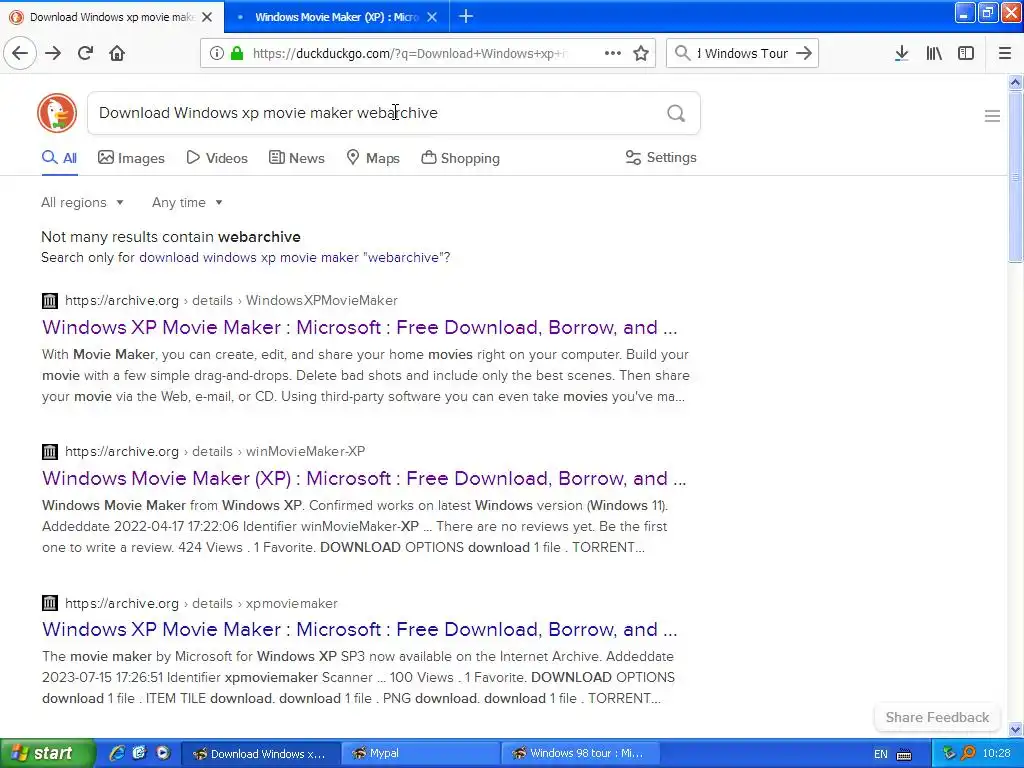1024x768 pixels.
Task: Bookmark this page with the star
Action: [x=641, y=53]
